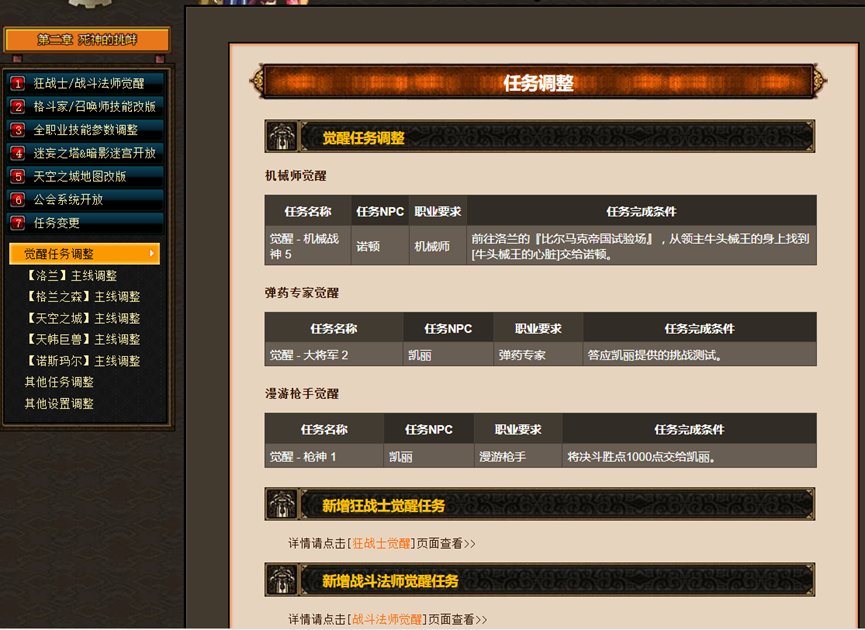Click the icon beside 觉醒任务调整 section header
The width and height of the screenshot is (865, 630).
coord(281,136)
